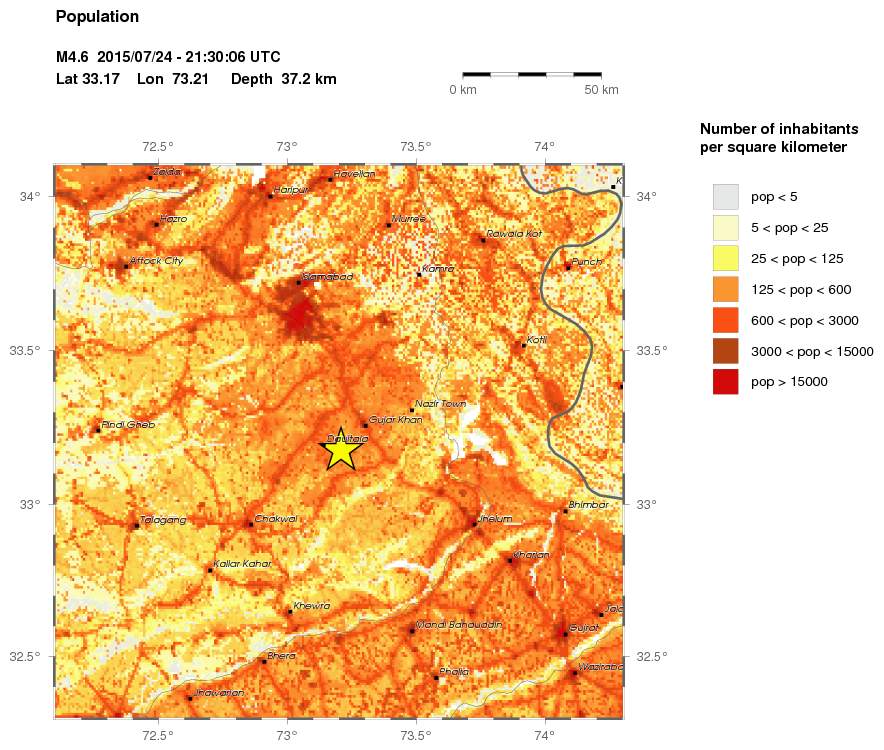The image size is (884, 750).
Task: Click the Kotli town label
Action: pos(537,339)
